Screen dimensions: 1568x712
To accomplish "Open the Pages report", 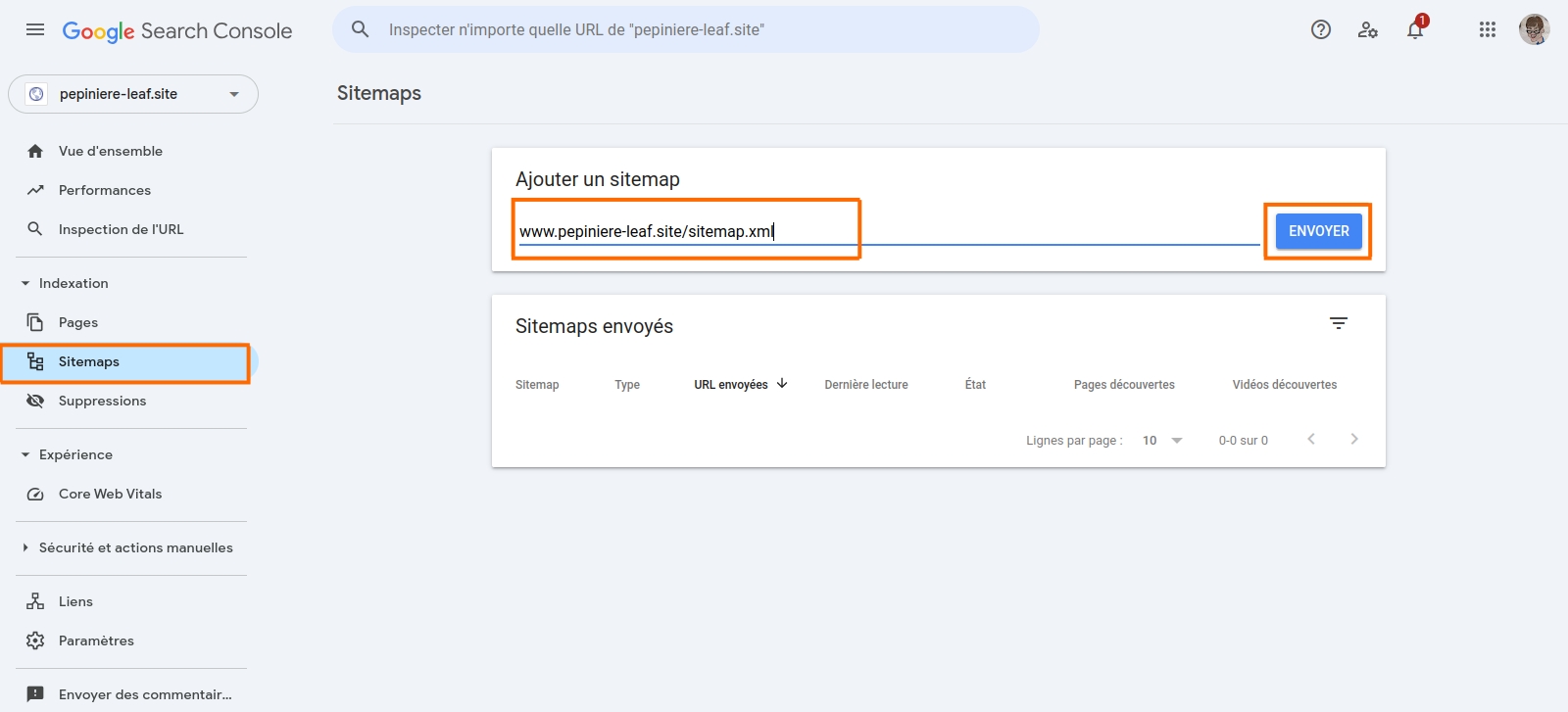I will pos(78,322).
